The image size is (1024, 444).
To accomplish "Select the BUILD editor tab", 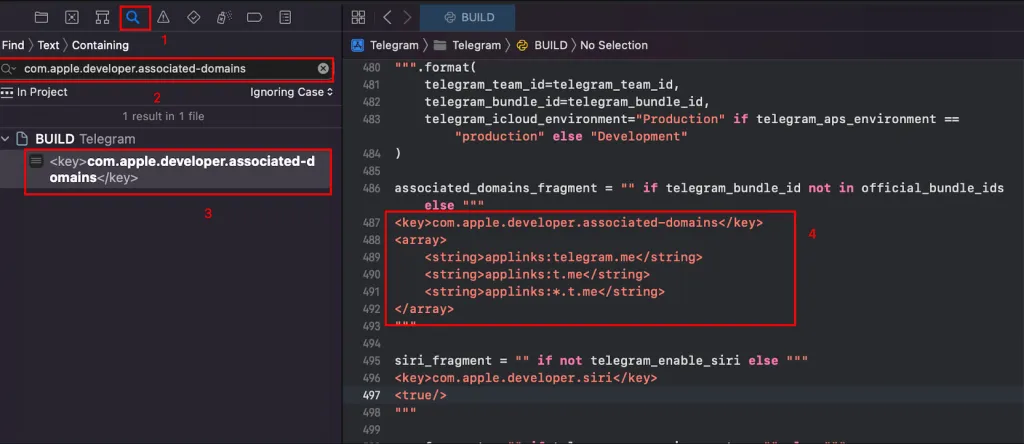I will (468, 17).
